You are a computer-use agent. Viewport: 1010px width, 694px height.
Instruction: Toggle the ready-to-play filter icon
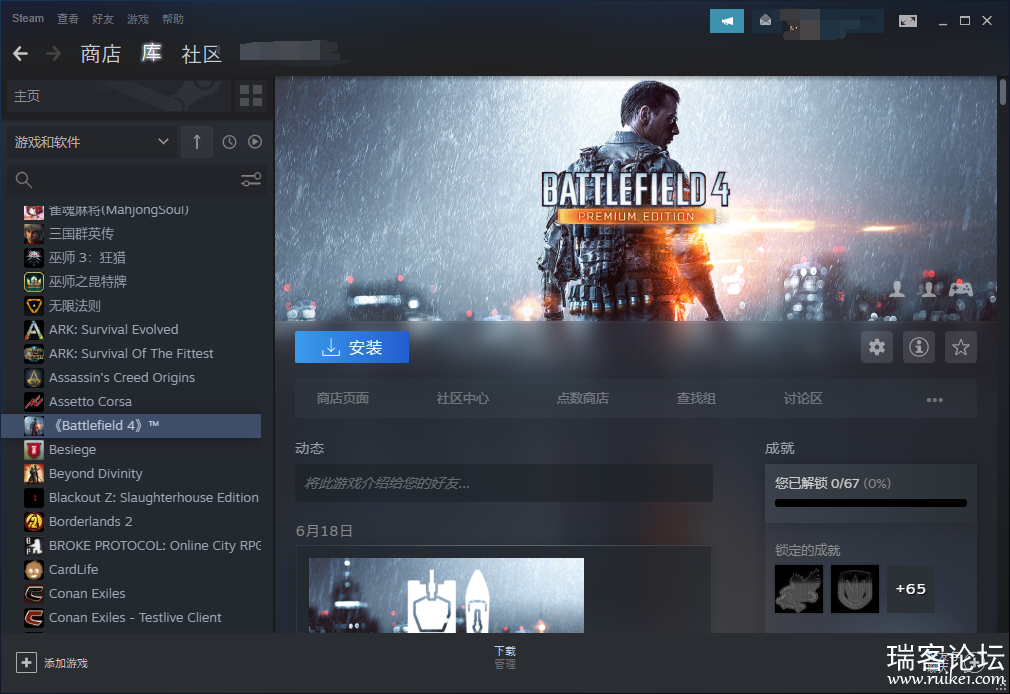[x=255, y=142]
